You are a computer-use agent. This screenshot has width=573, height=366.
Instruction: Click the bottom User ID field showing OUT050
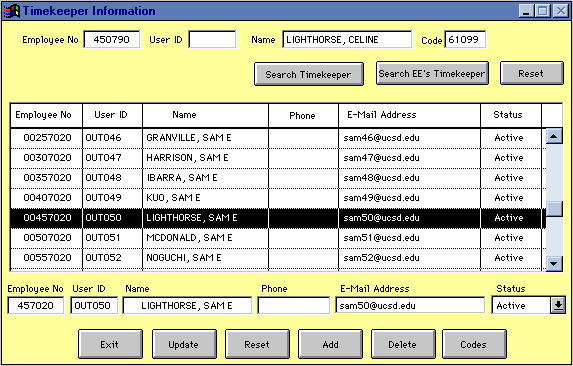[x=94, y=305]
